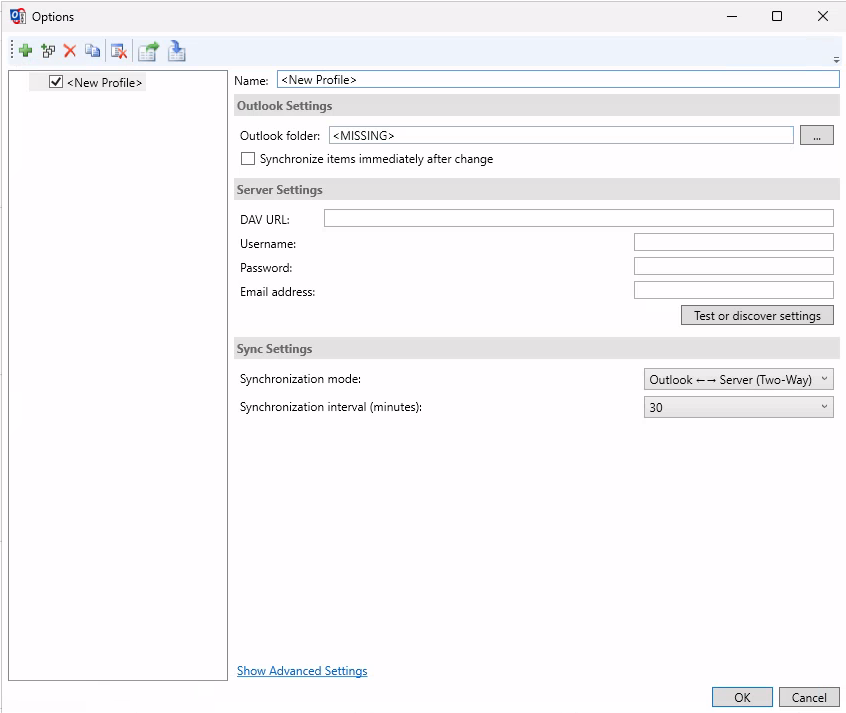Screen dimensions: 846x713
Task: Click the add multiple profiles icon
Action: tap(48, 51)
